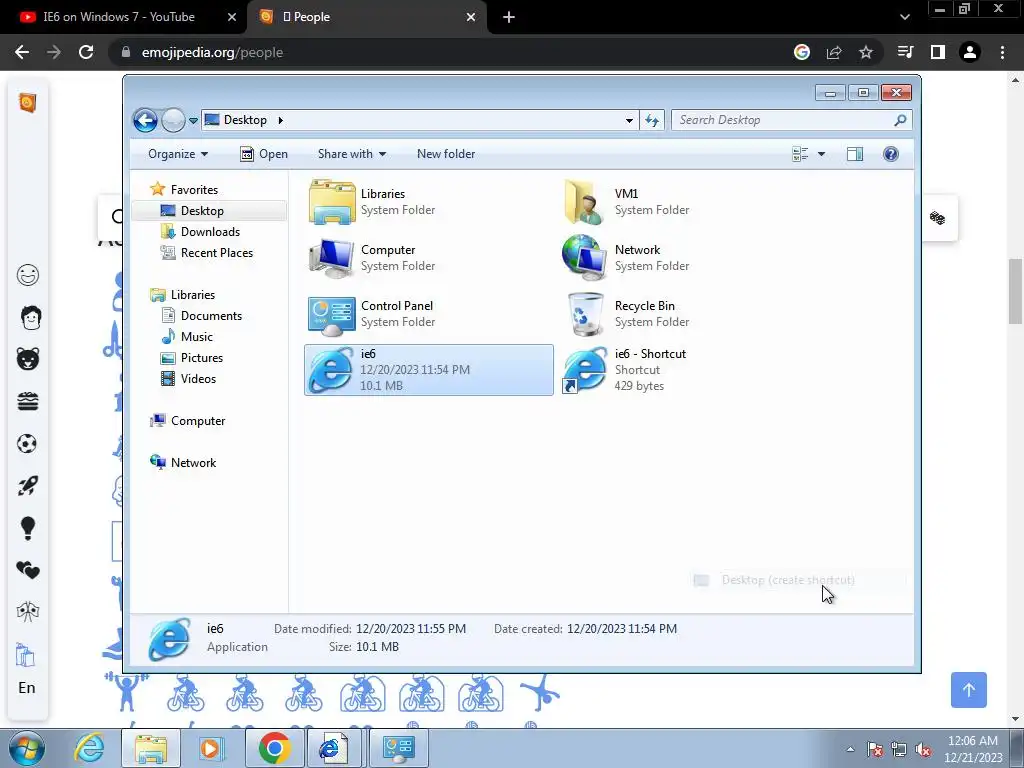
Task: Open Music library
Action: tap(197, 336)
